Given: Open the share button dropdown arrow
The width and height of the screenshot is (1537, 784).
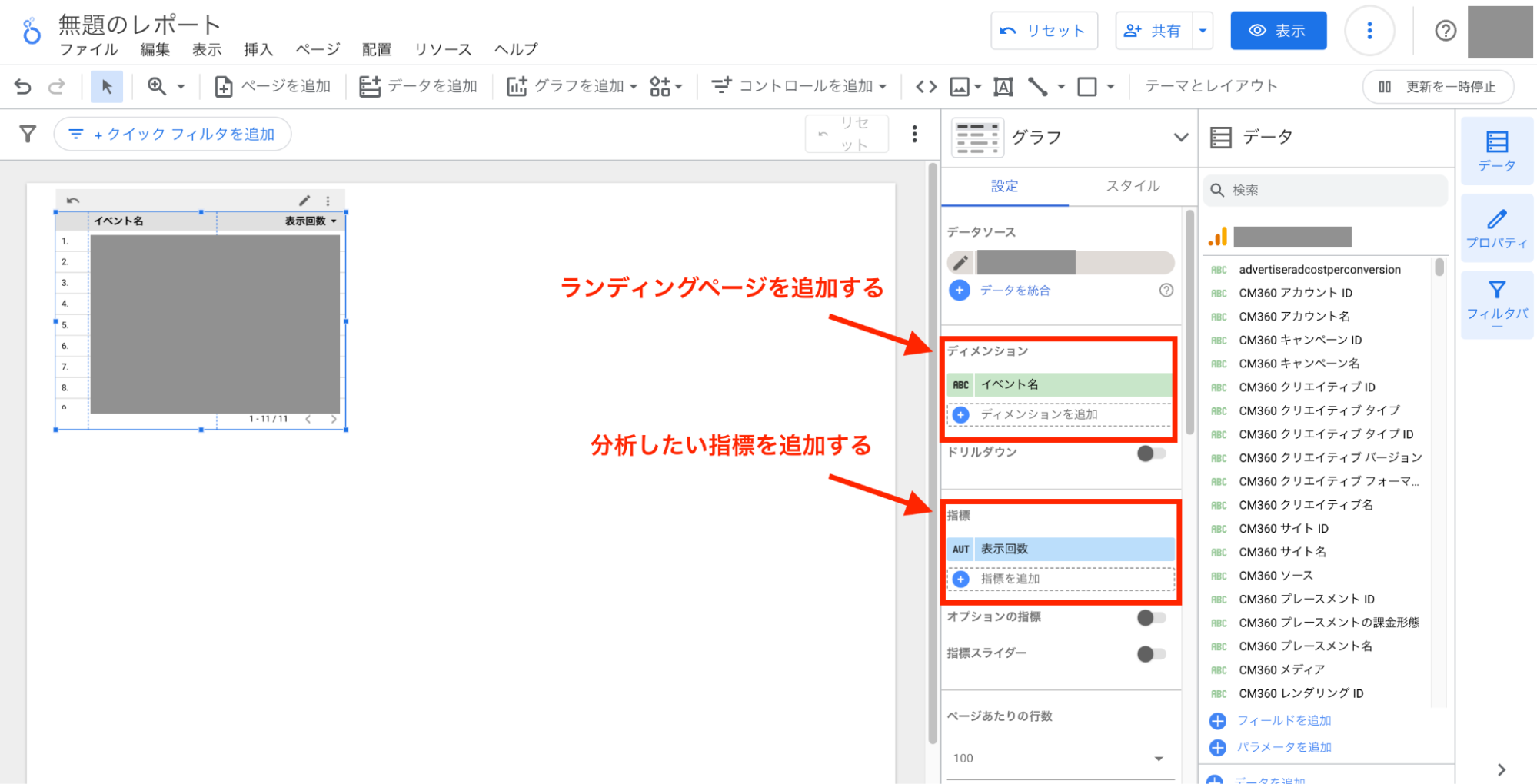Looking at the screenshot, I should pyautogui.click(x=1203, y=31).
